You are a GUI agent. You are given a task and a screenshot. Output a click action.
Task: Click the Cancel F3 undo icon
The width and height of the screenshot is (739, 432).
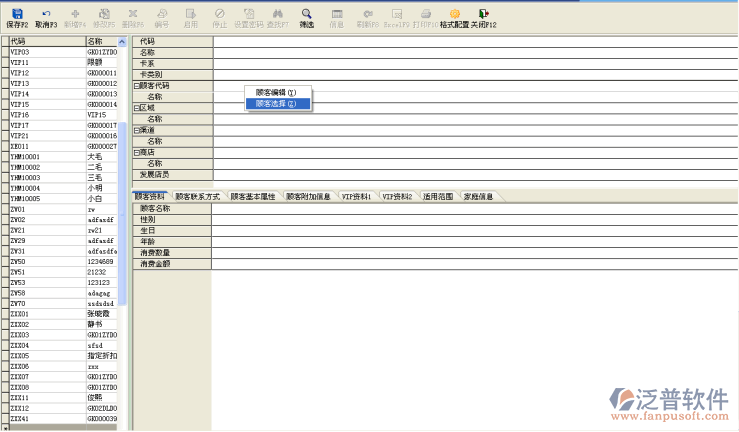coord(46,14)
